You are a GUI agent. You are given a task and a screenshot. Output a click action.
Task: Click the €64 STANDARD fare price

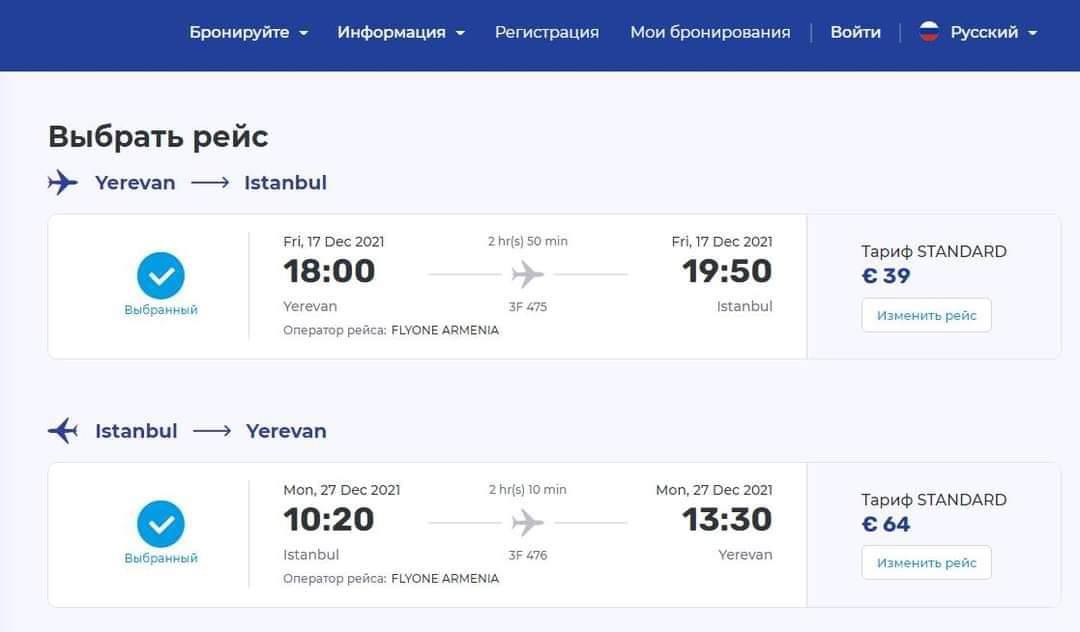tap(886, 524)
